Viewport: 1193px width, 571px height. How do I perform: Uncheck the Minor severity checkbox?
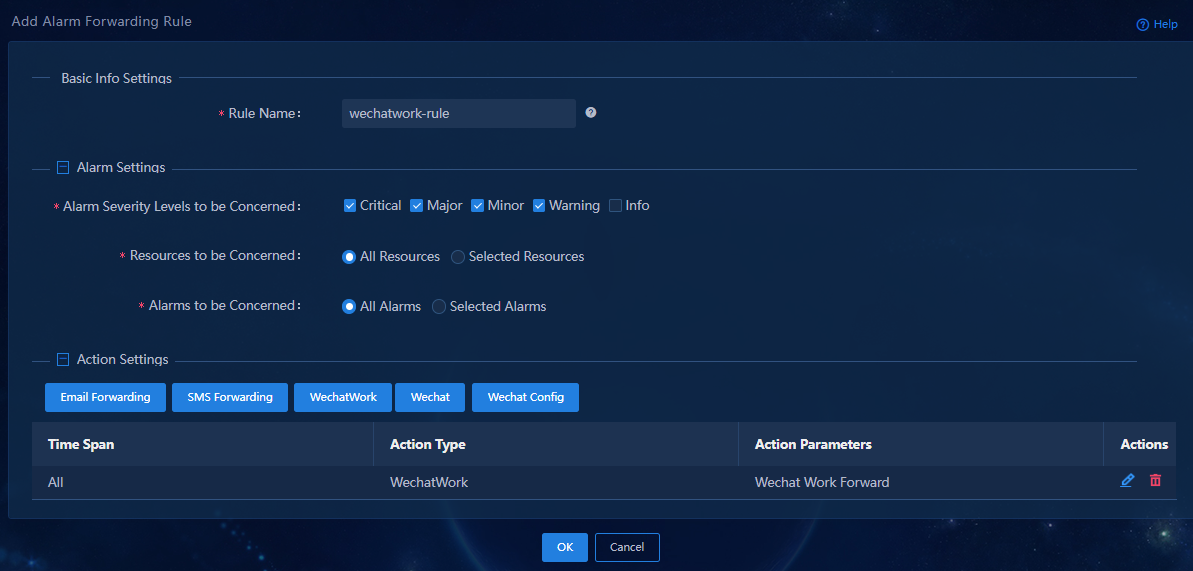click(477, 206)
